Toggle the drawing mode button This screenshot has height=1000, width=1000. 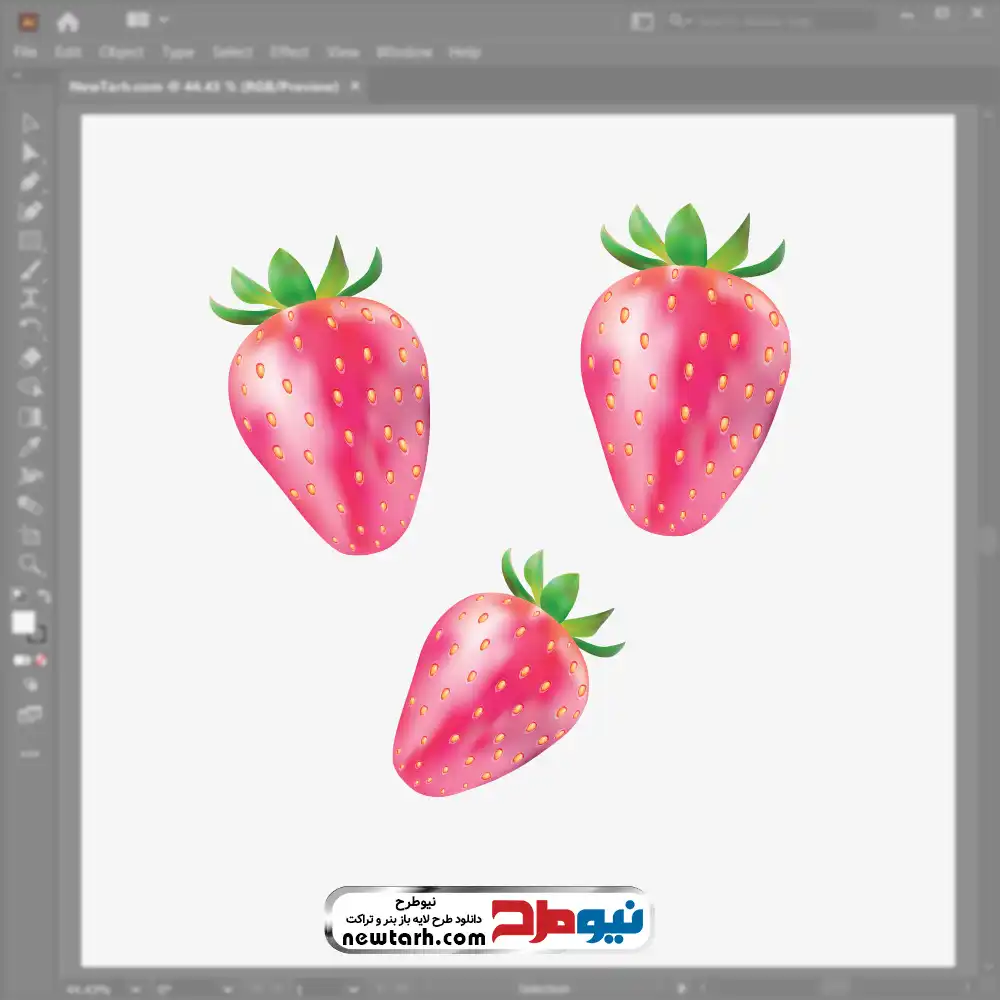pyautogui.click(x=30, y=685)
